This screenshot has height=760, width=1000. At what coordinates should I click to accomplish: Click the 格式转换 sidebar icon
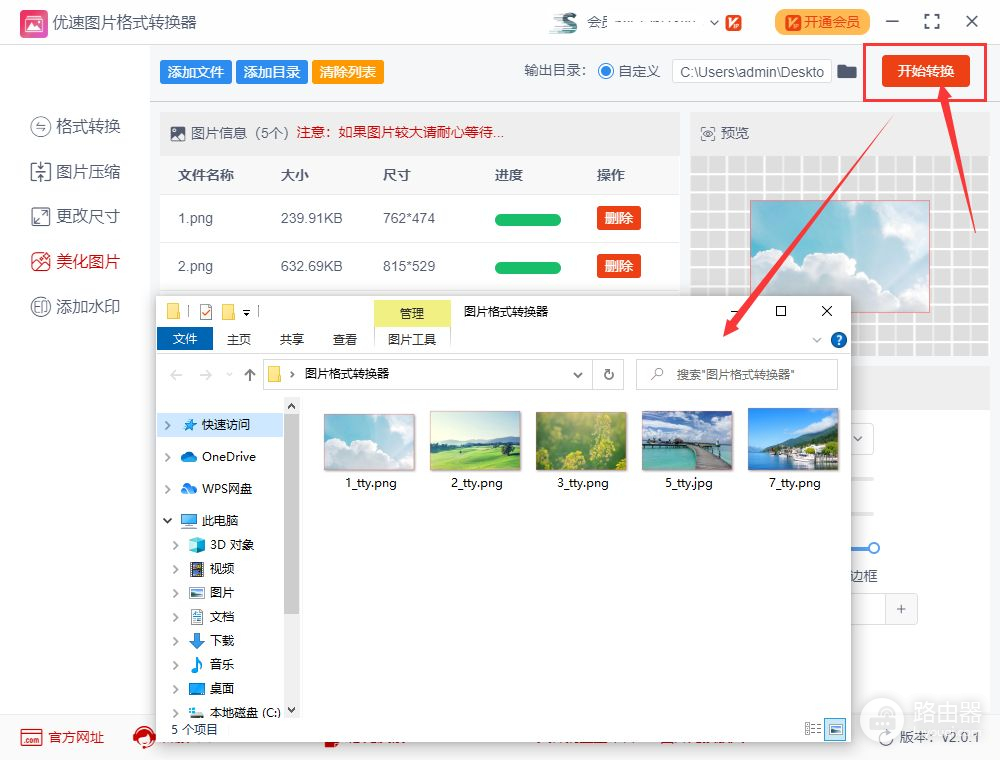pos(40,127)
